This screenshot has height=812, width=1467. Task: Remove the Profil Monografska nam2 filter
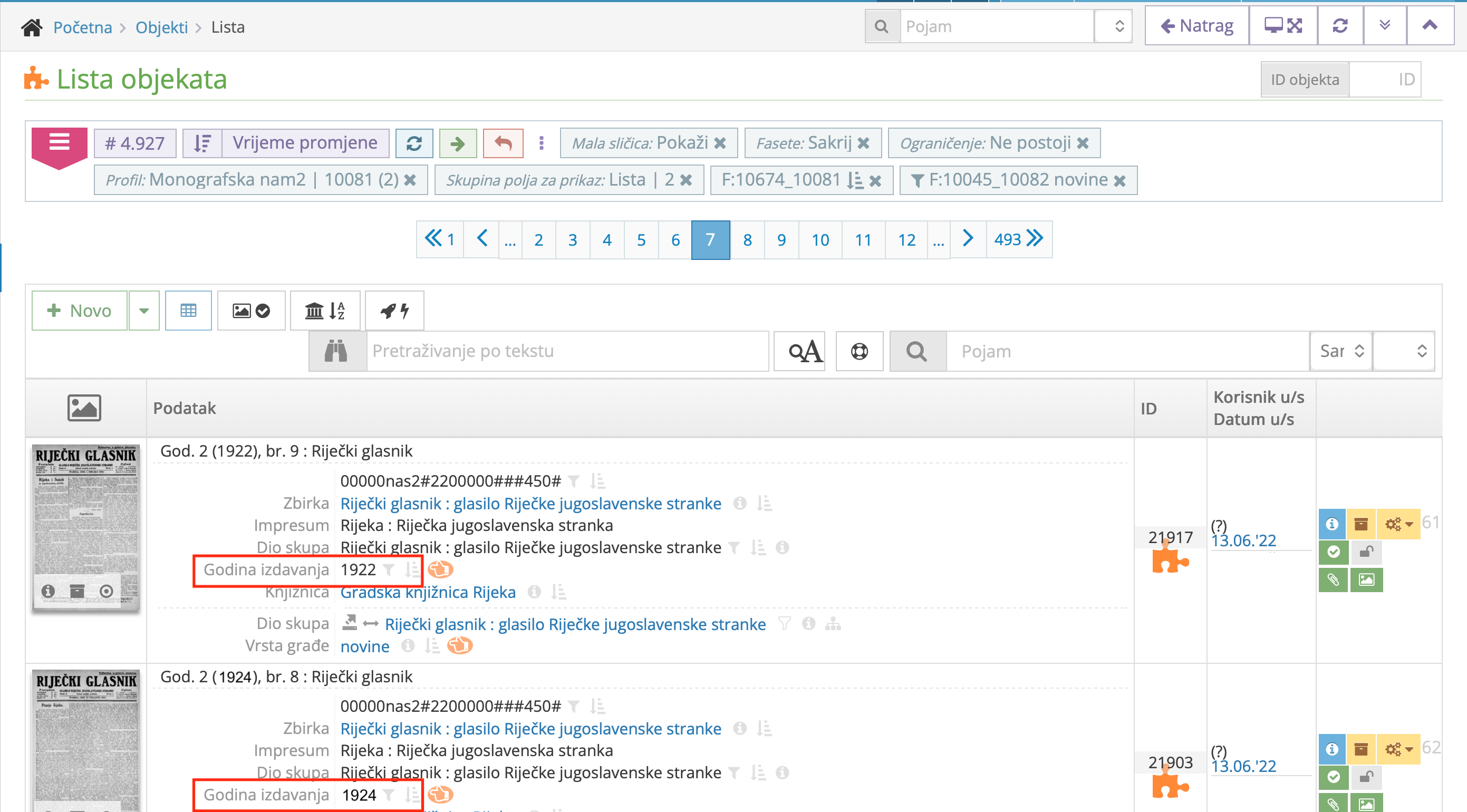tap(410, 180)
